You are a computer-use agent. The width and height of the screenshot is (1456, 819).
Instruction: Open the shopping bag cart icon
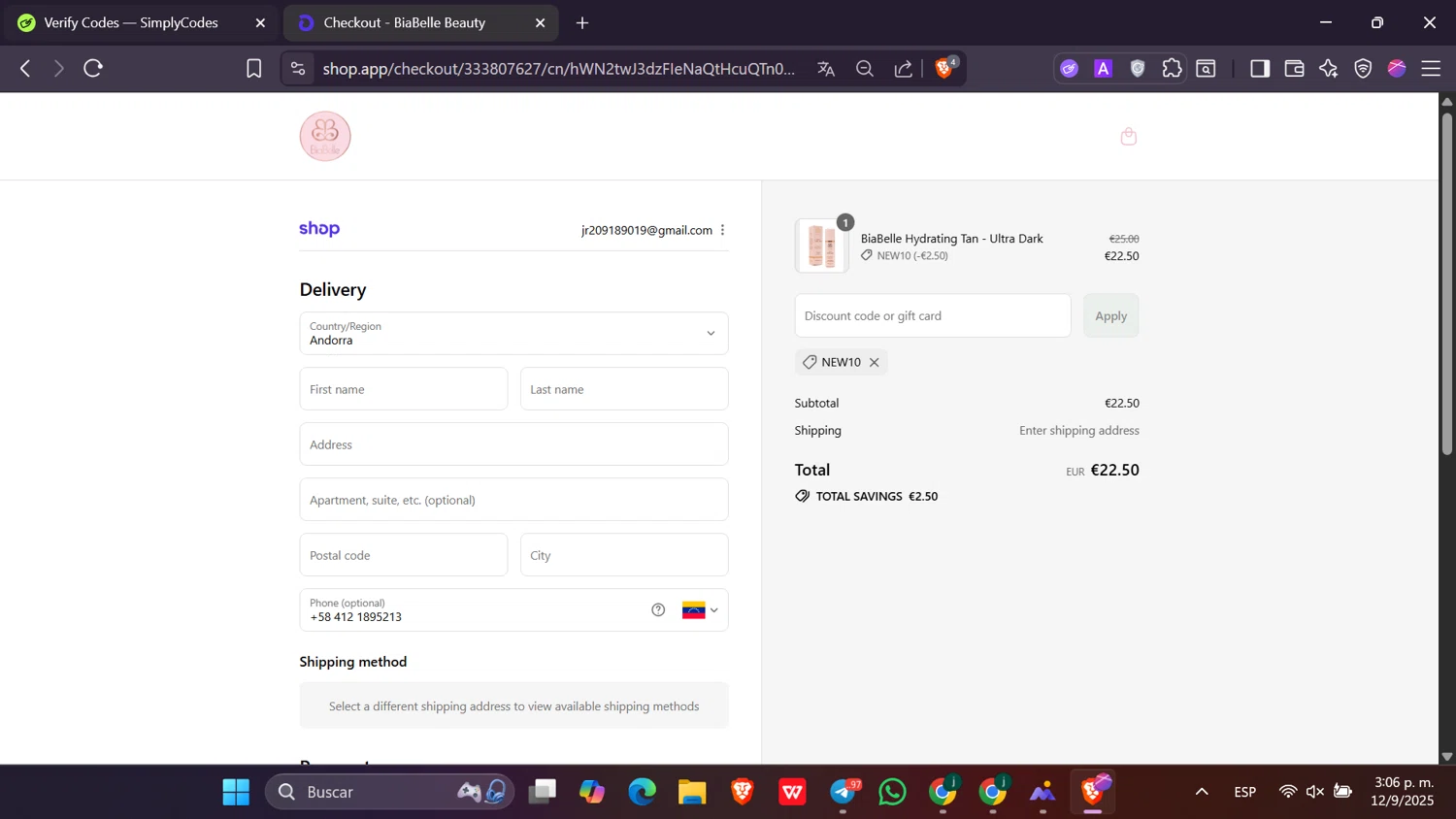tap(1128, 136)
